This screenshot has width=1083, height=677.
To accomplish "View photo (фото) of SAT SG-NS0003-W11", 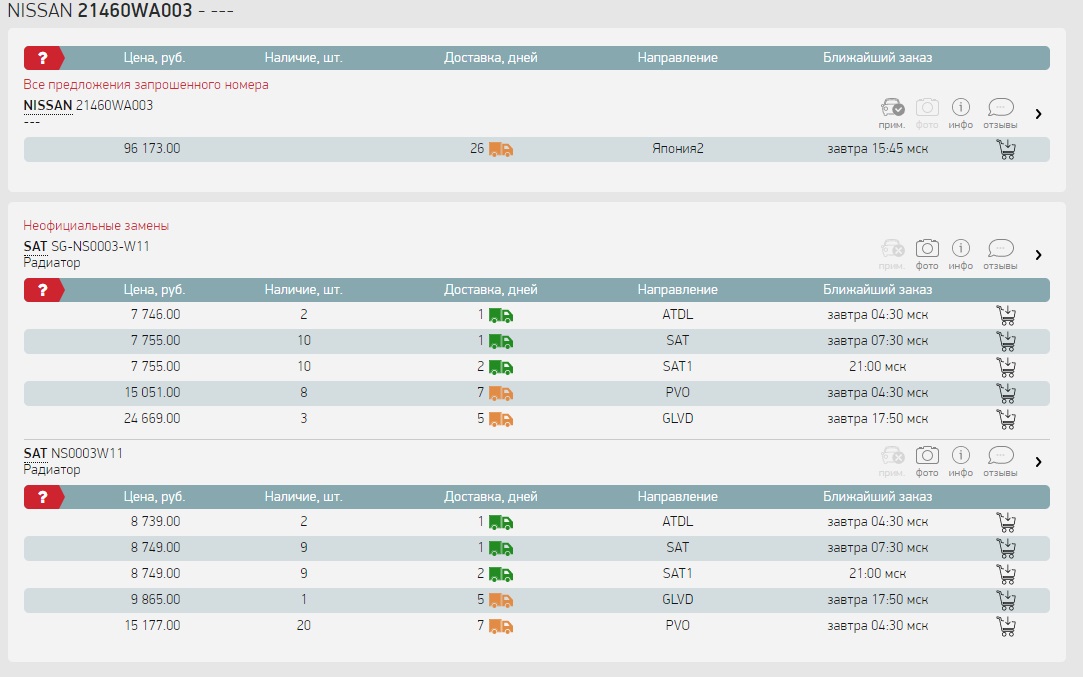I will [927, 254].
